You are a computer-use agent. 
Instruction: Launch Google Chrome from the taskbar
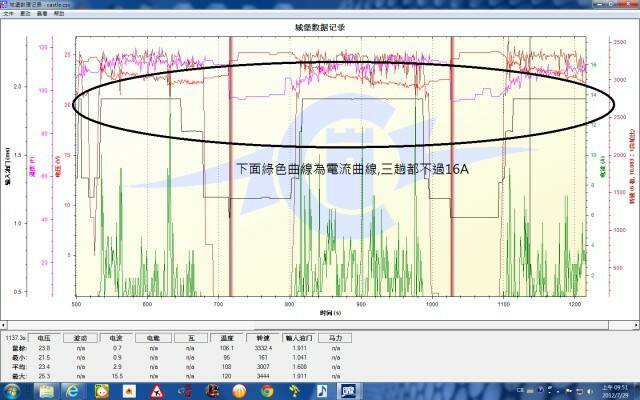267,390
